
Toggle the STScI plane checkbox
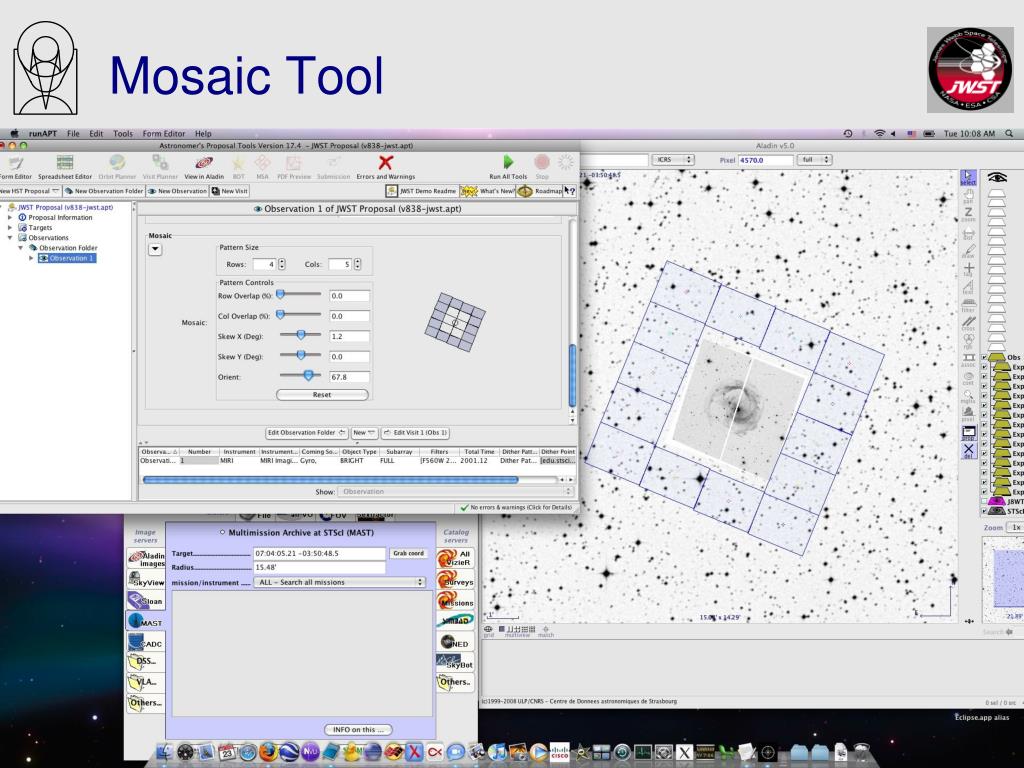point(984,511)
